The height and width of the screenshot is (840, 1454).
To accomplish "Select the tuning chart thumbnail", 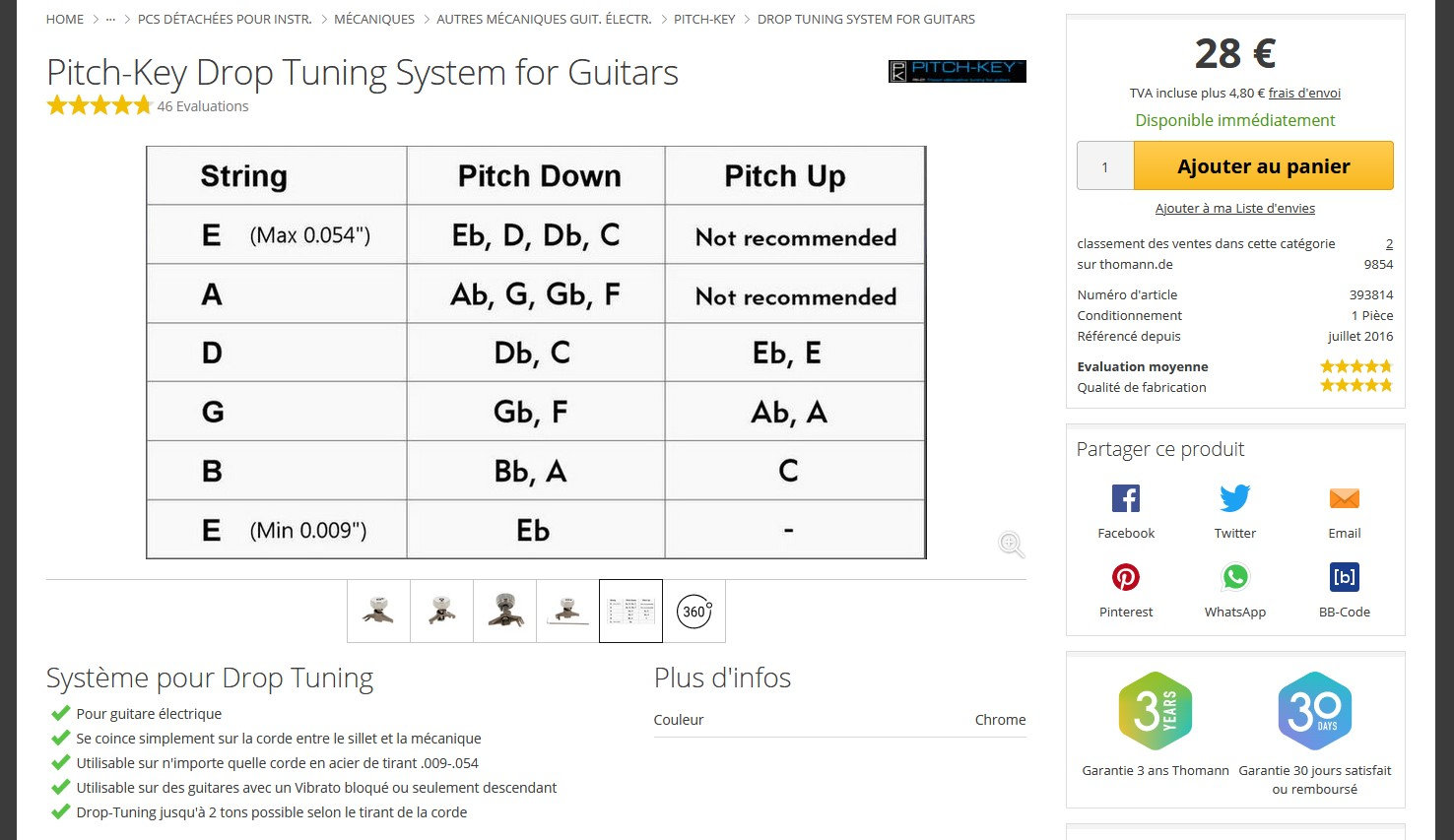I will pyautogui.click(x=630, y=612).
